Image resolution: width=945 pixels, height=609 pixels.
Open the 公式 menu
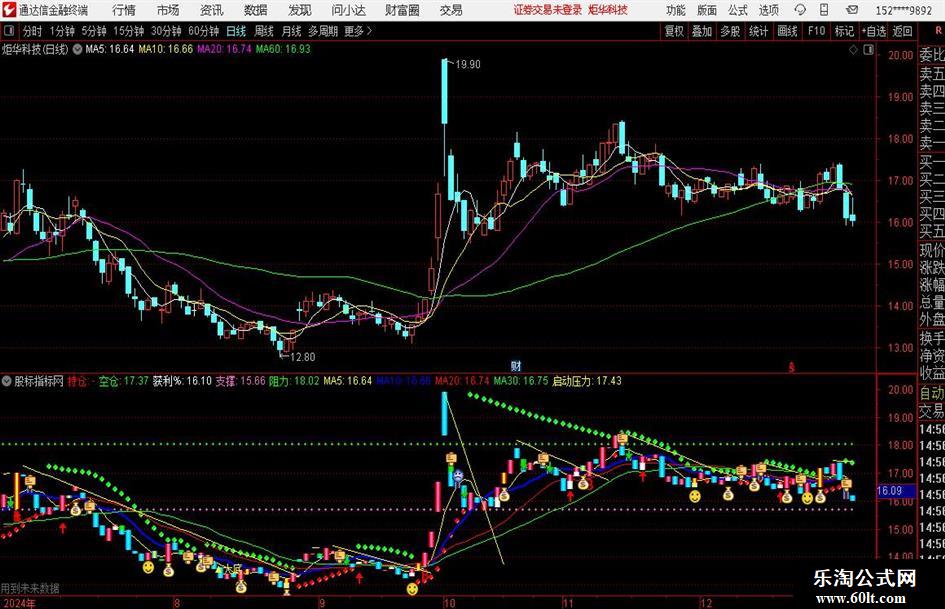738,10
